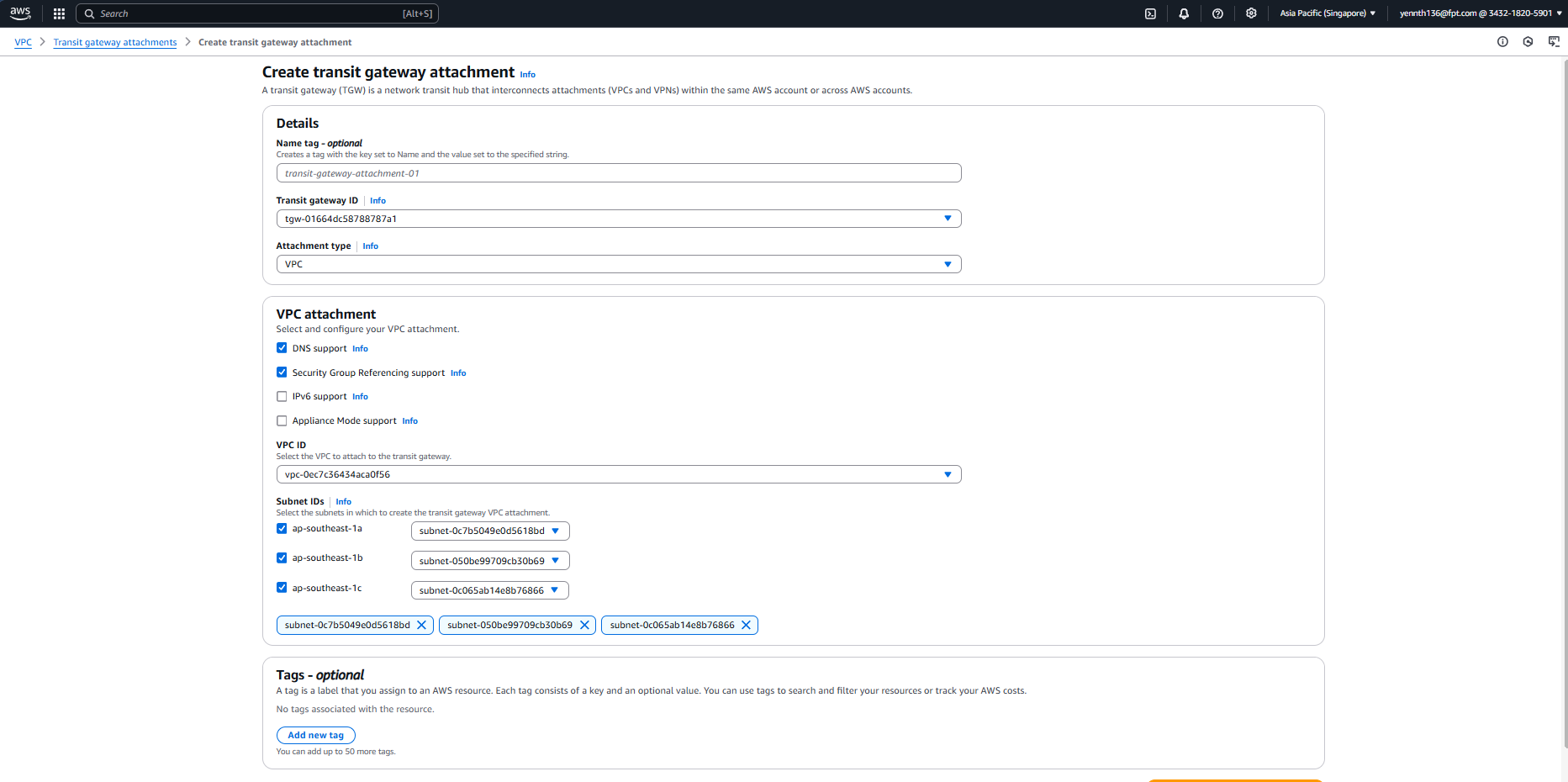Click the AWS logo home icon
This screenshot has width=1568, height=782.
(x=20, y=13)
